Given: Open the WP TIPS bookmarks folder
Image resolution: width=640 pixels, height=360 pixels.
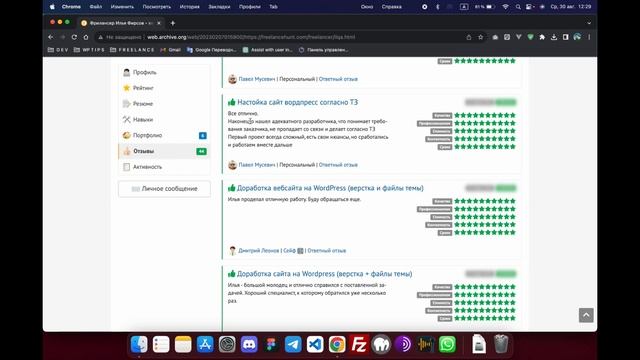Looking at the screenshot, I should [89, 50].
